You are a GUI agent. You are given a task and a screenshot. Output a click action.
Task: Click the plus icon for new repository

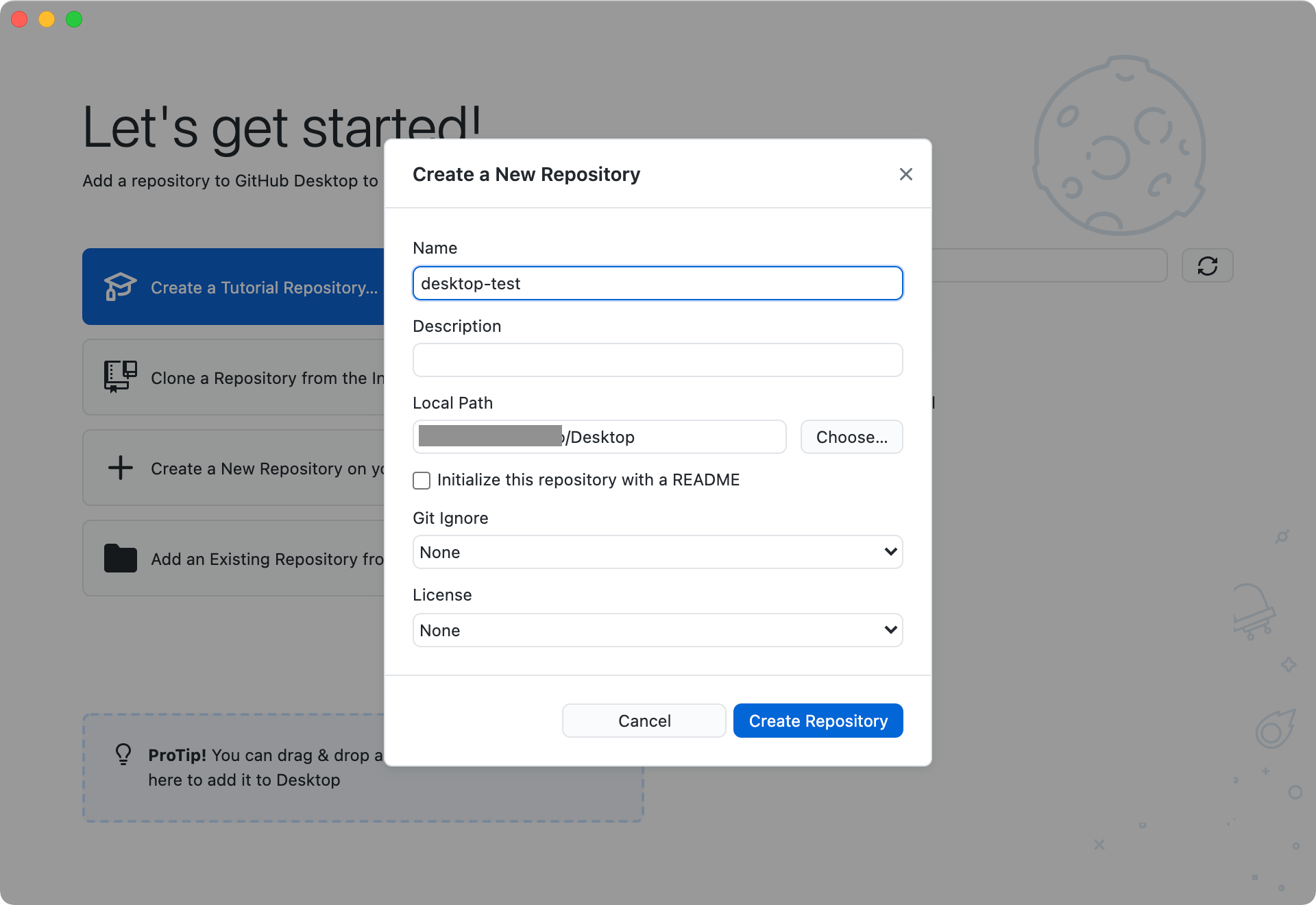pos(120,468)
